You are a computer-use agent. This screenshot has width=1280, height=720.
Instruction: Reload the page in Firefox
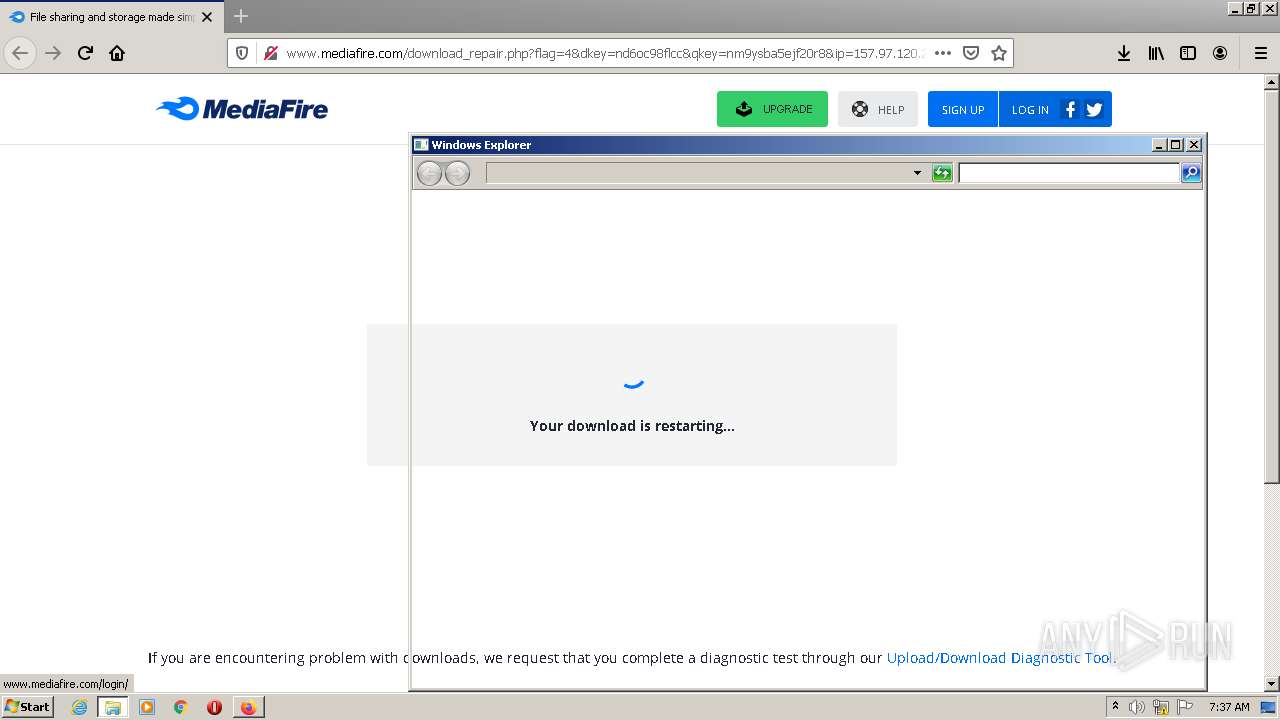[x=85, y=53]
